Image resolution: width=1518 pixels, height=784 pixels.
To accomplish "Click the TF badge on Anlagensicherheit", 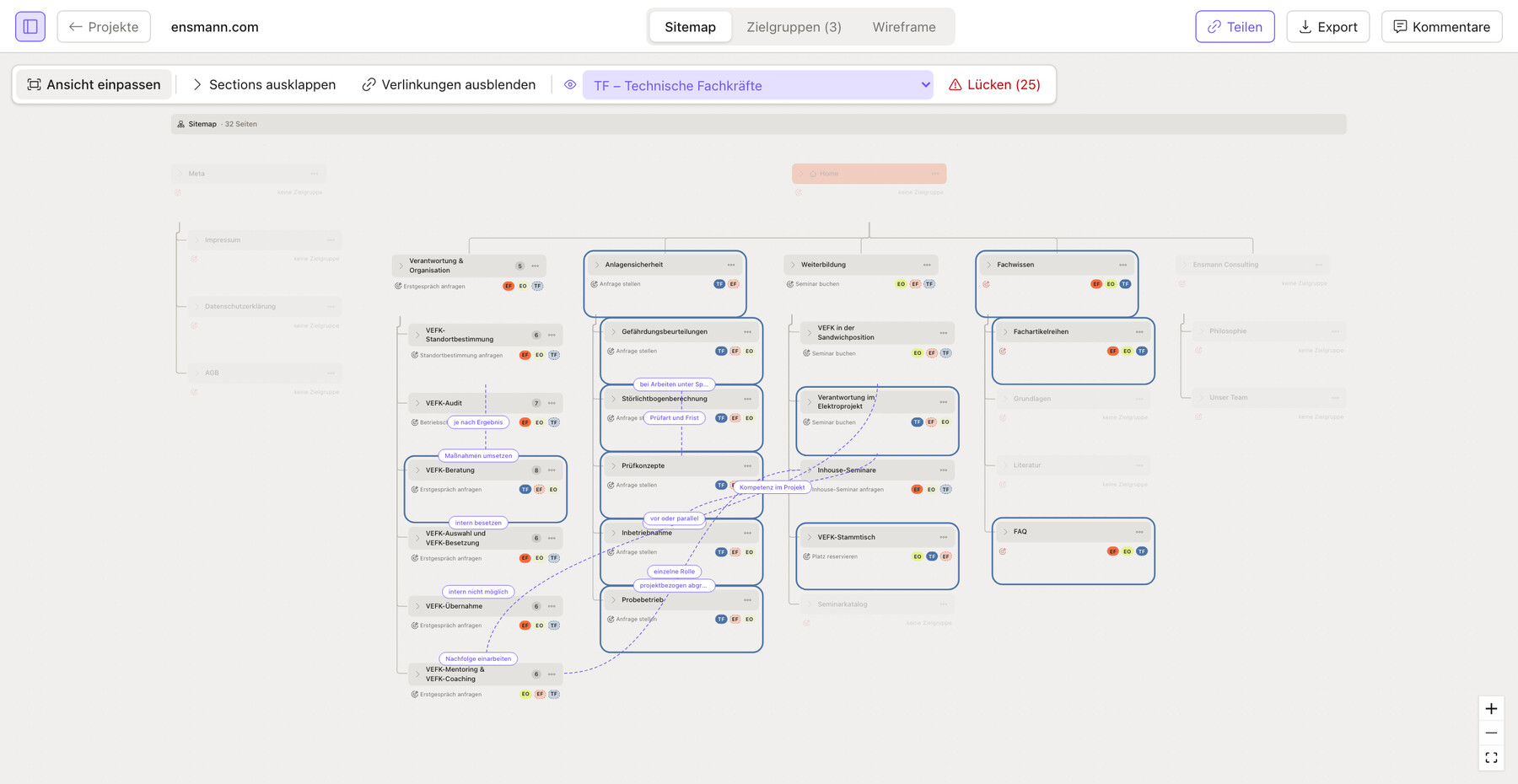I will pyautogui.click(x=719, y=284).
